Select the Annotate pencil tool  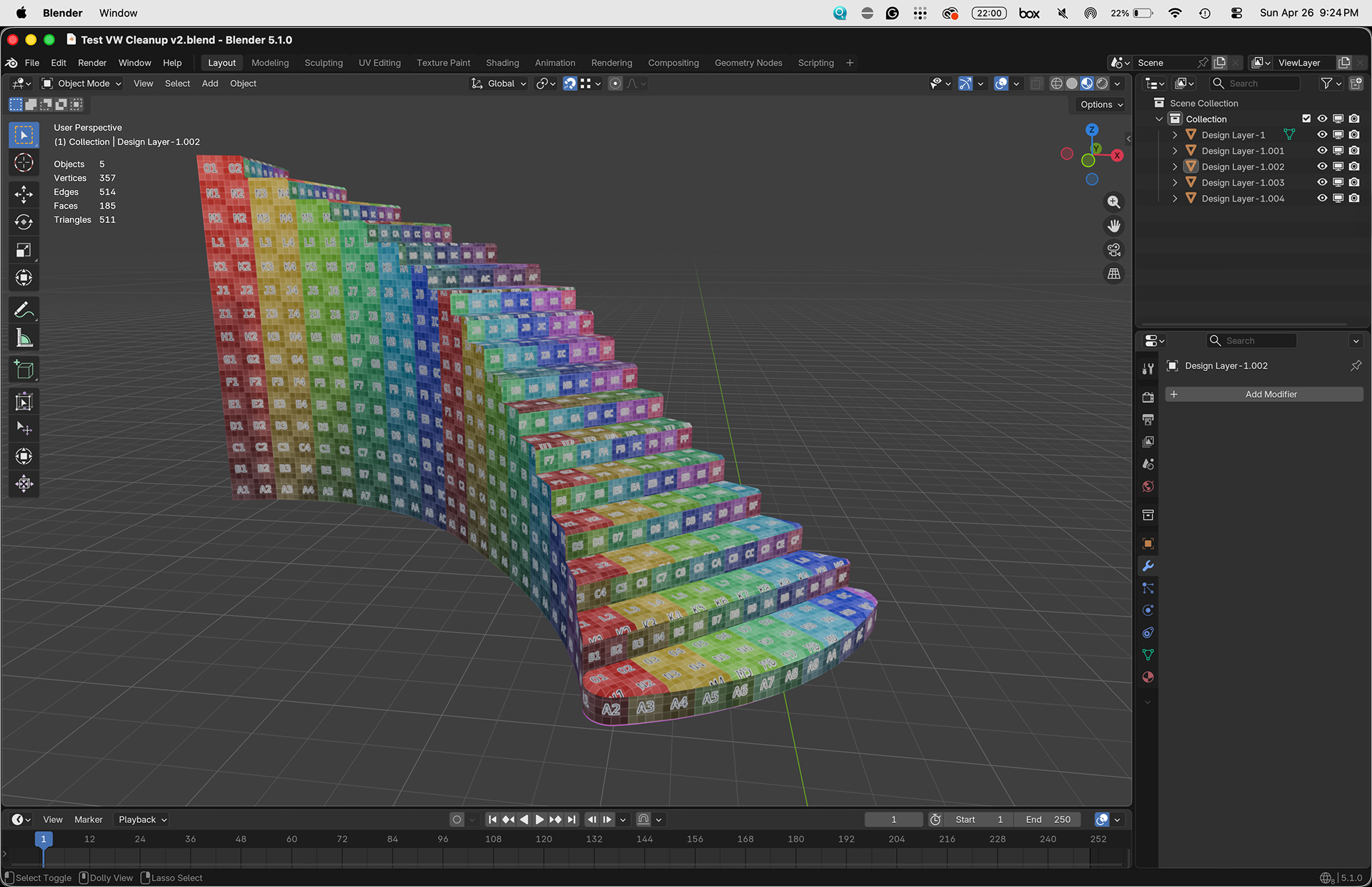[24, 310]
